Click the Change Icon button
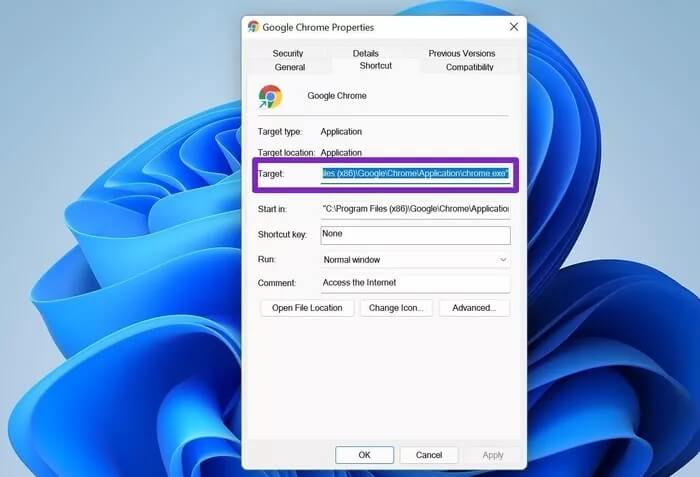This screenshot has height=477, width=700. coord(396,308)
